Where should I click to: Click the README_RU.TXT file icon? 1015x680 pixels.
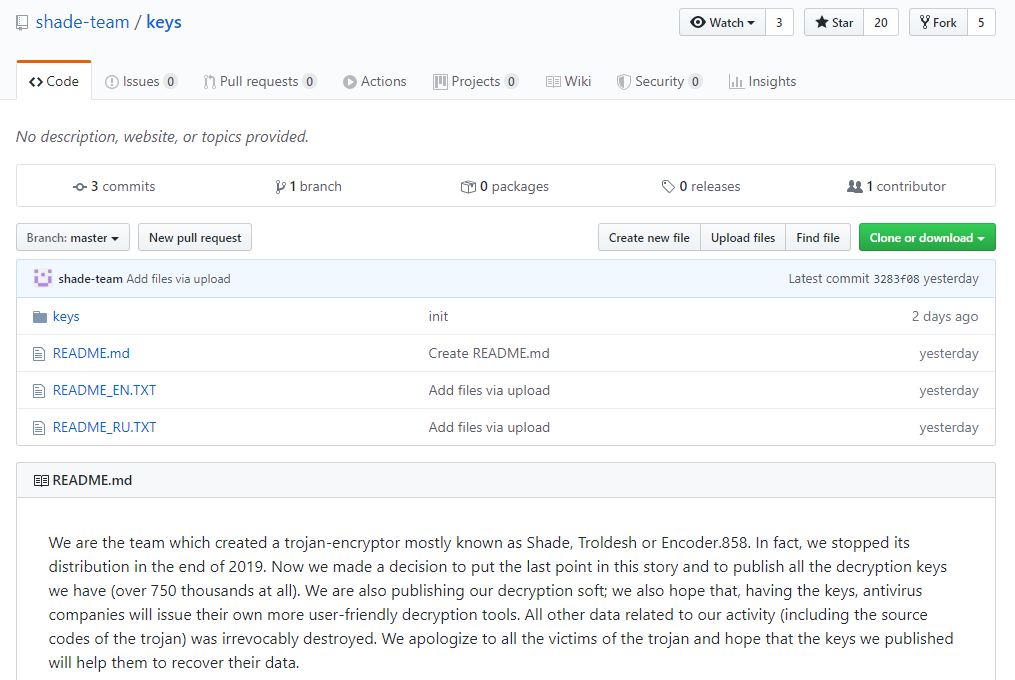(x=39, y=427)
